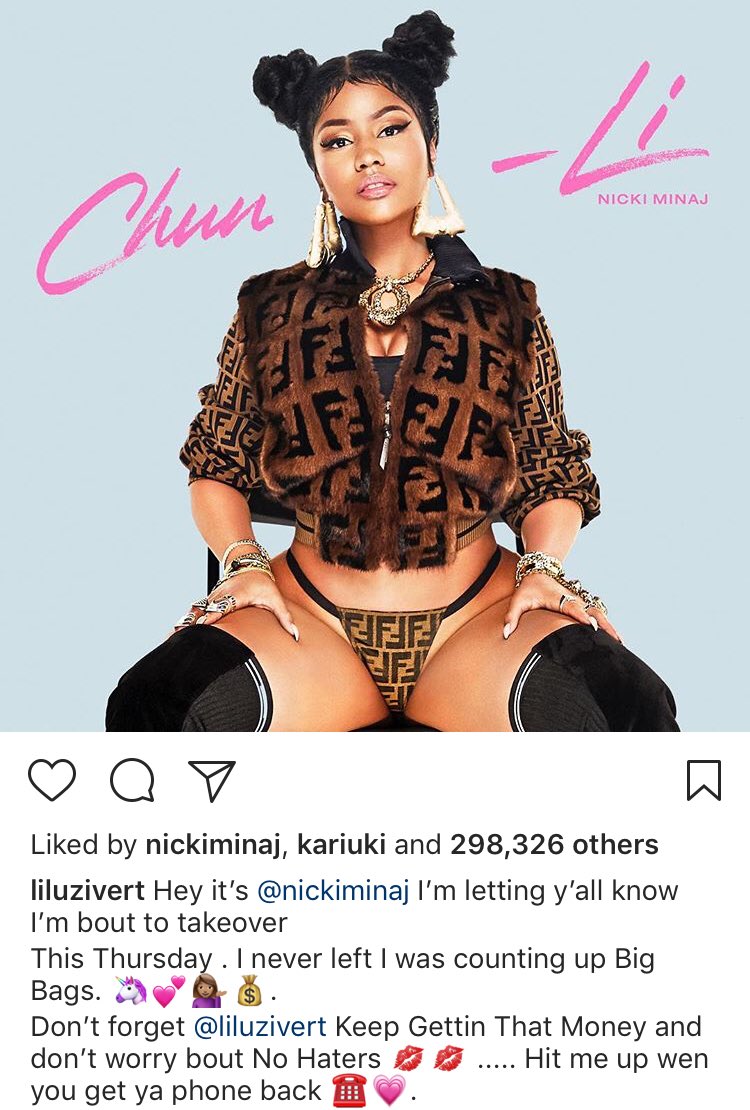Open liluzivert username at caption start

click(88, 890)
